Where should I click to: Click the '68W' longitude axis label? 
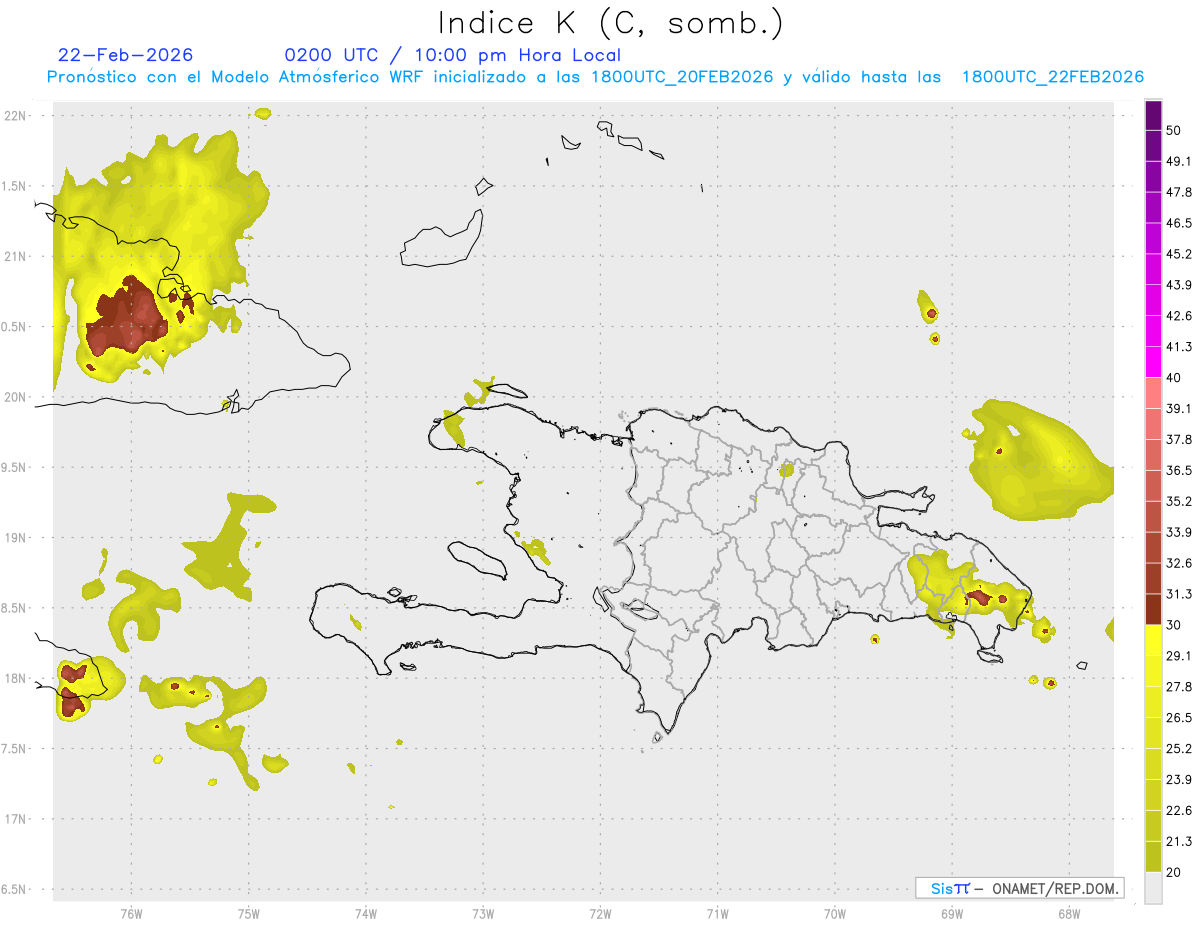(1069, 913)
